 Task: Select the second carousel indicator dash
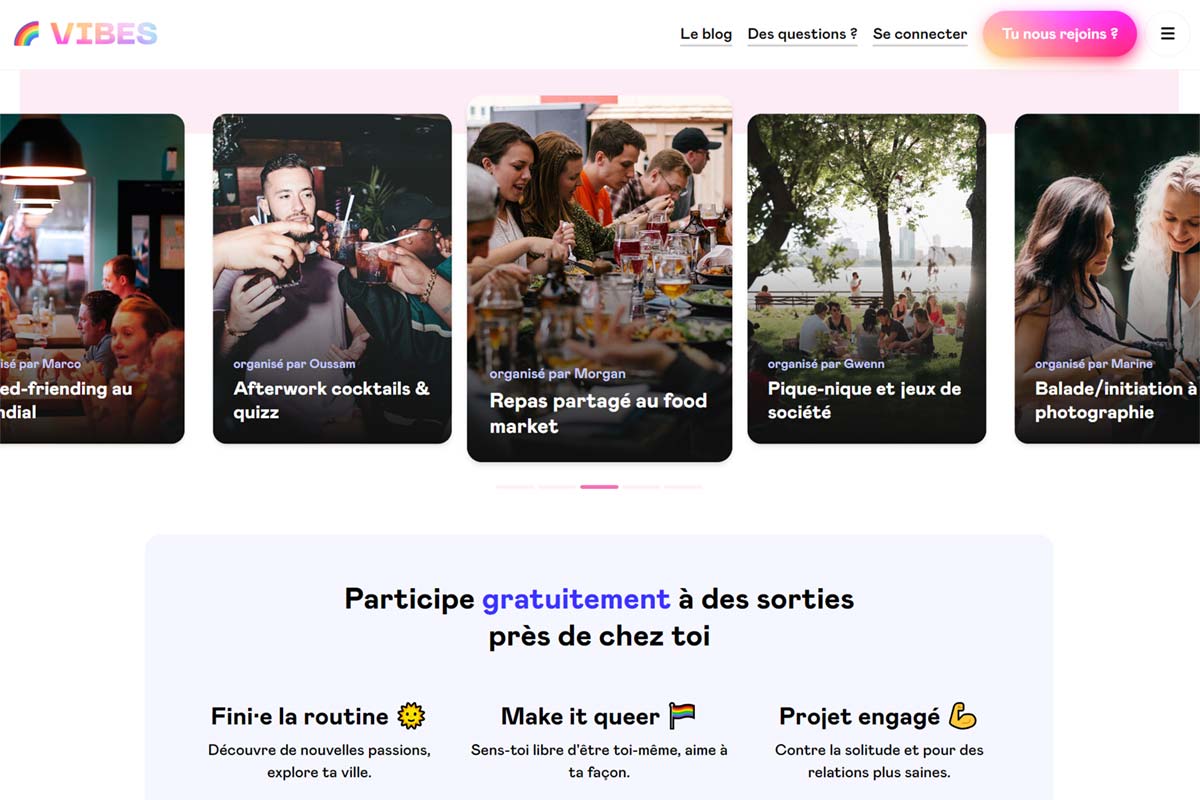(557, 487)
